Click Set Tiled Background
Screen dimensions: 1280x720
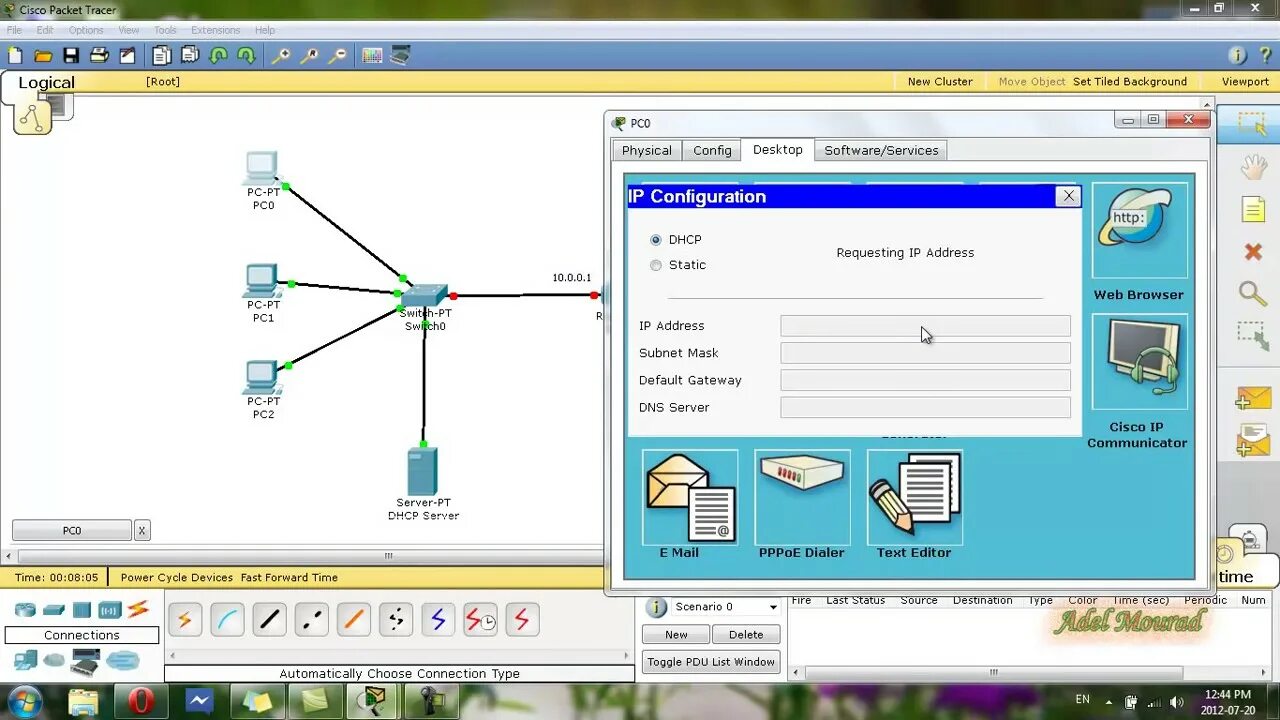(1130, 81)
